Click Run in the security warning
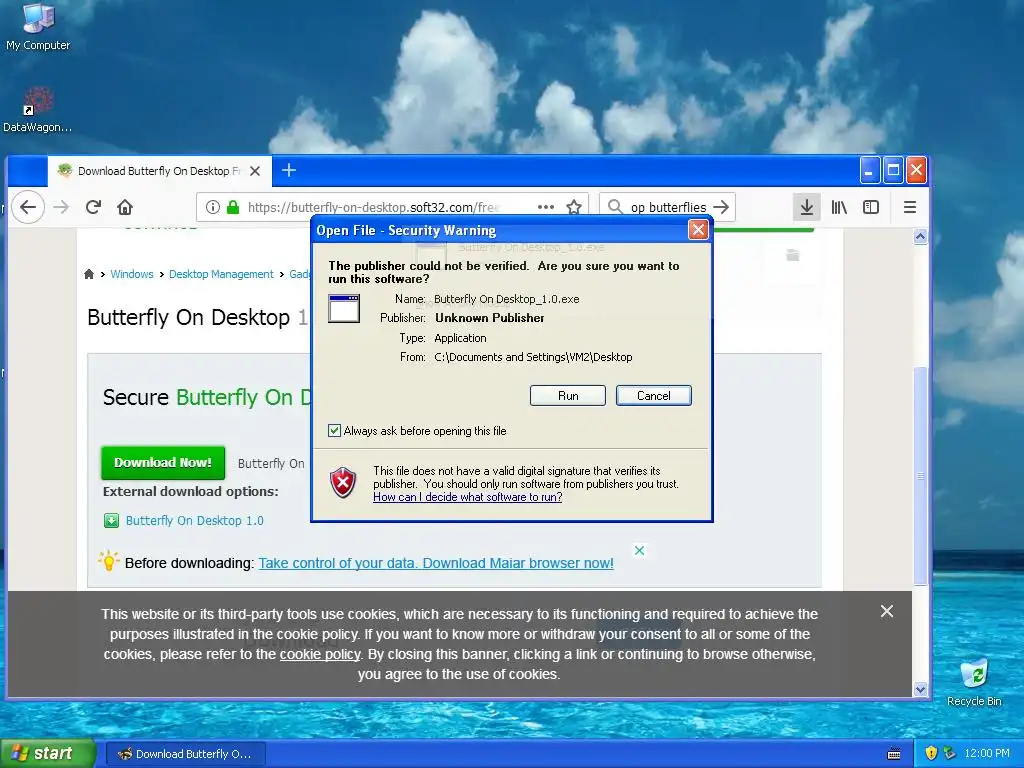This screenshot has height=768, width=1024. [x=568, y=396]
